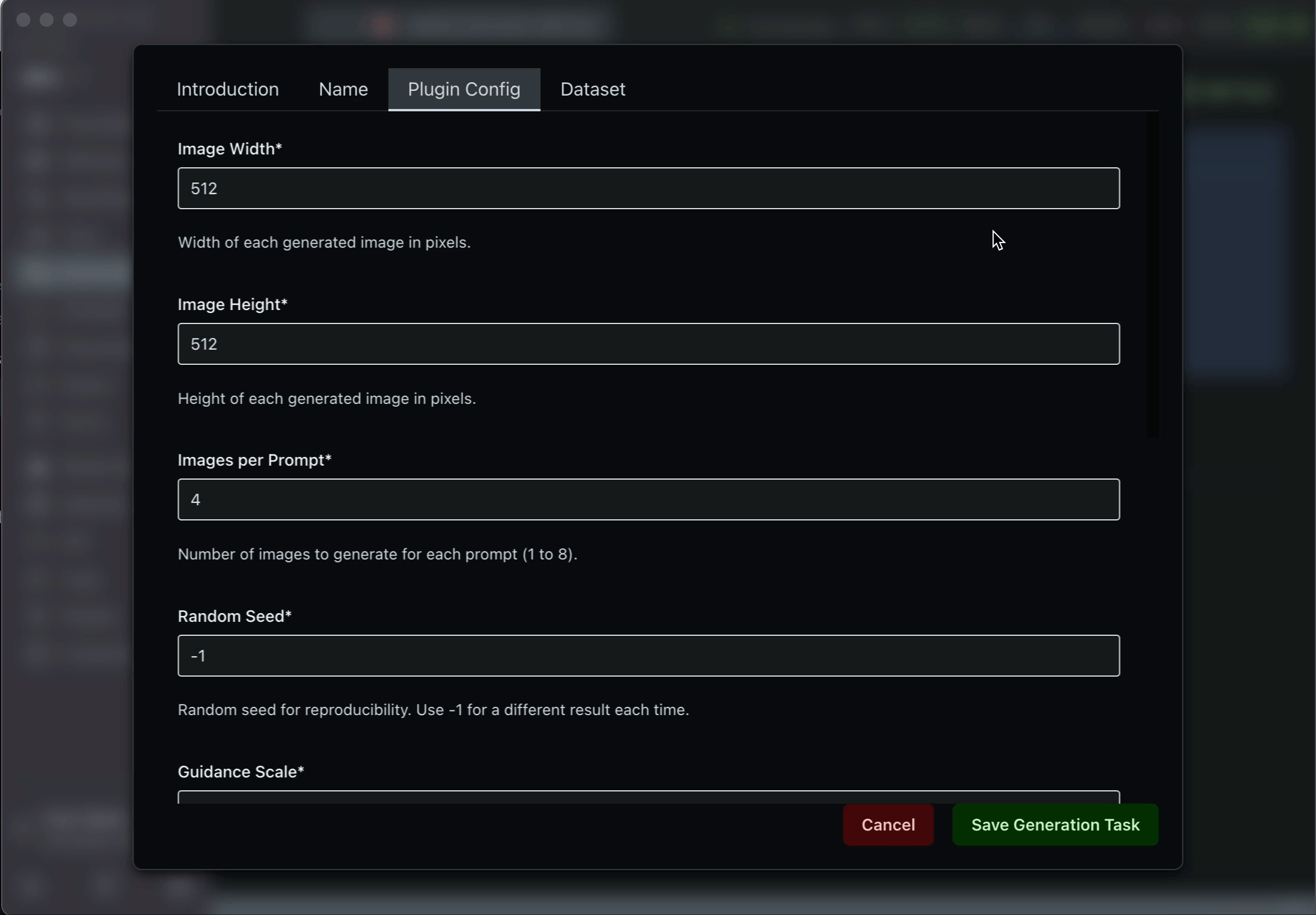The height and width of the screenshot is (915, 1316).
Task: Switch to the Introduction tab
Action: 227,89
